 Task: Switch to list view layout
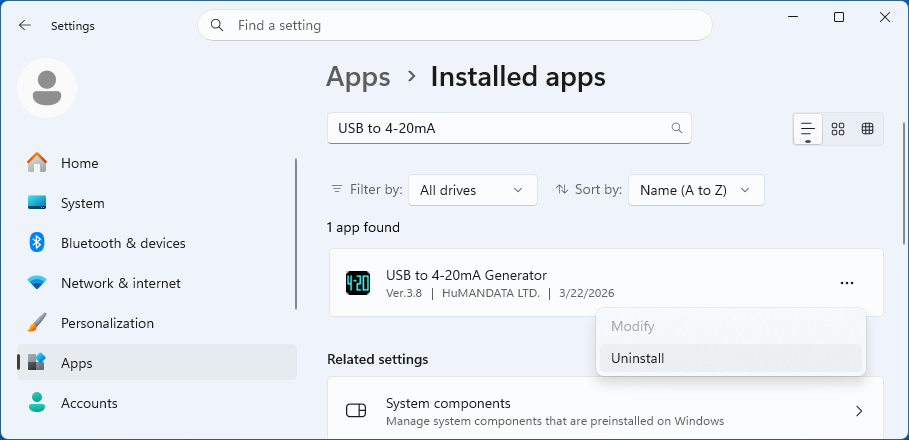pos(808,129)
